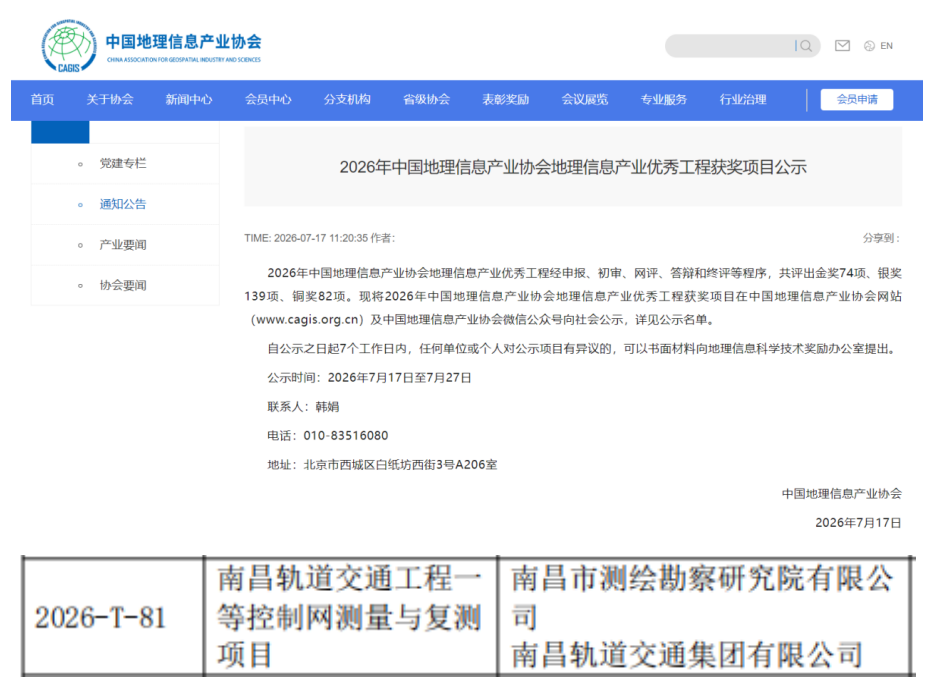Open the 专业服务 menu
The image size is (930, 681).
point(664,100)
